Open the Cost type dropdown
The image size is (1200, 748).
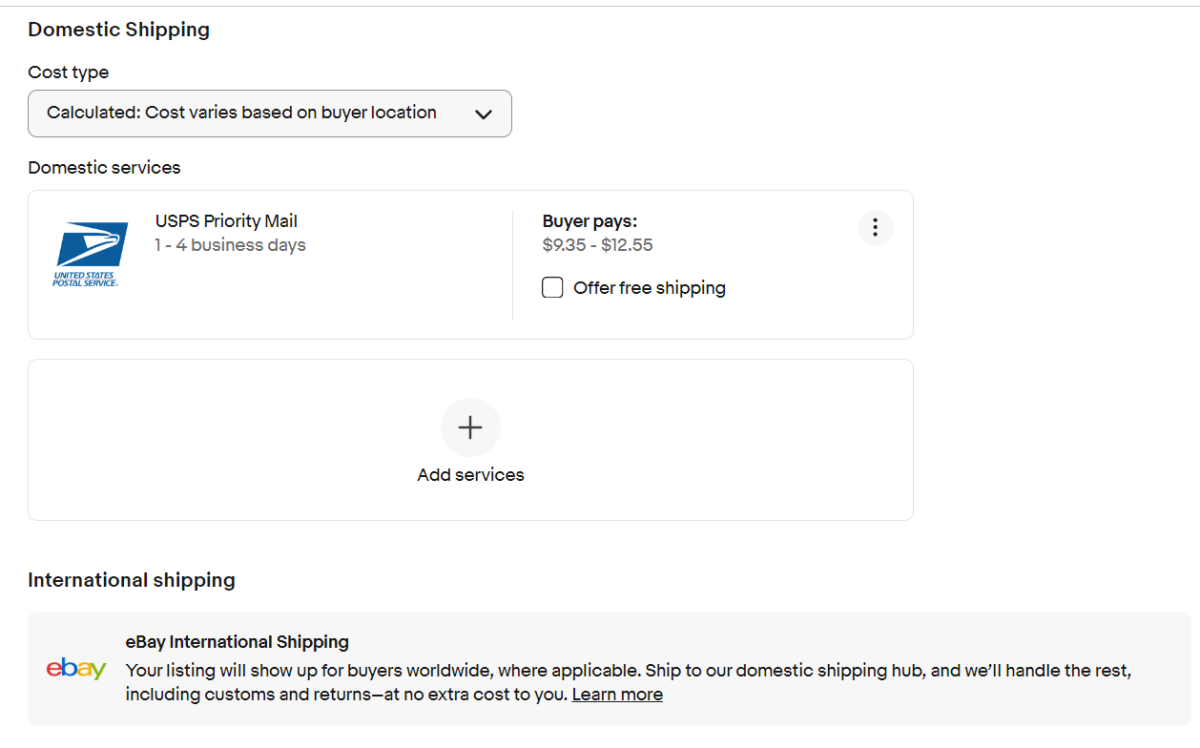pos(270,113)
